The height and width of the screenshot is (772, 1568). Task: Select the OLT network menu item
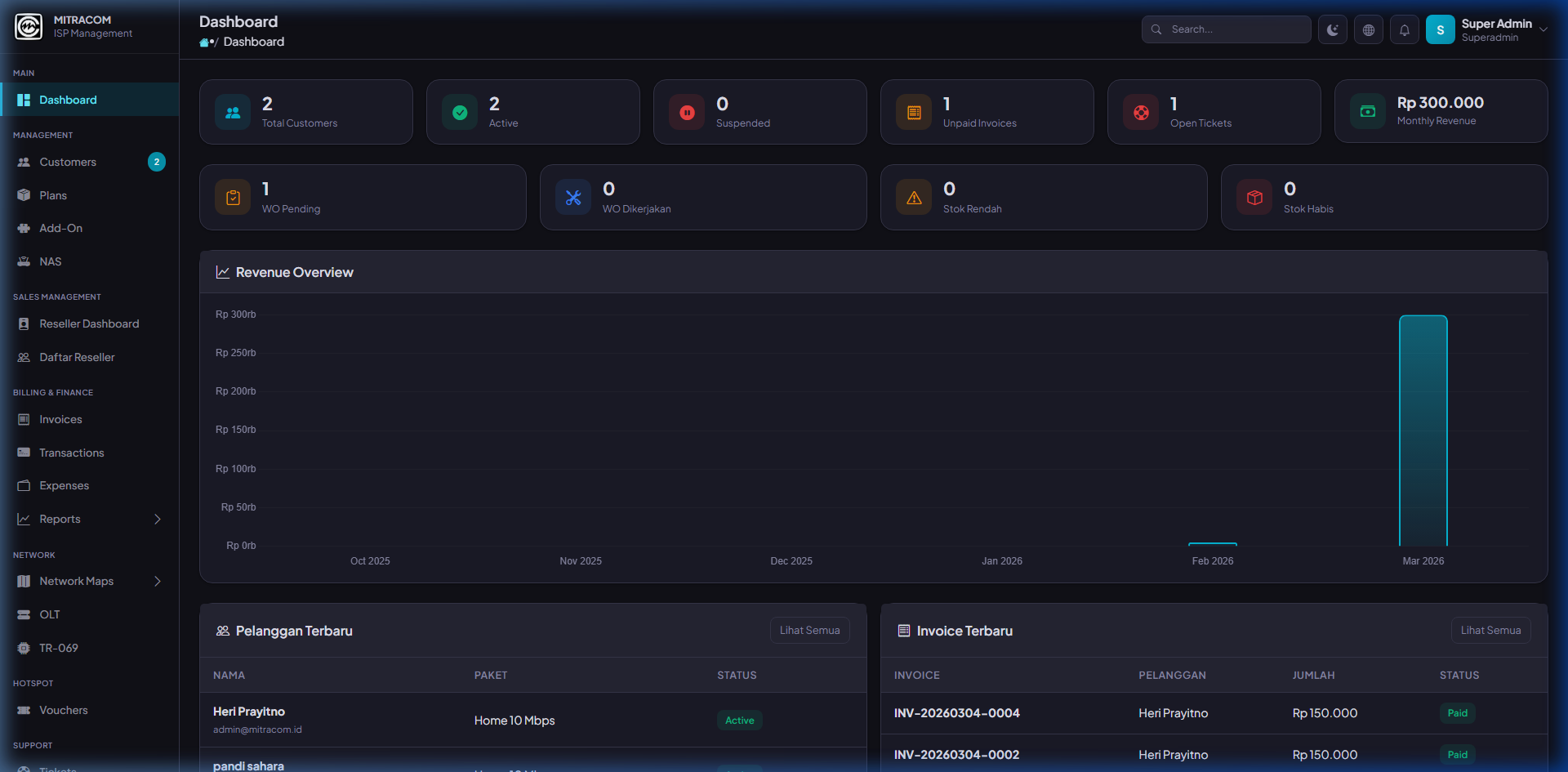[x=51, y=614]
